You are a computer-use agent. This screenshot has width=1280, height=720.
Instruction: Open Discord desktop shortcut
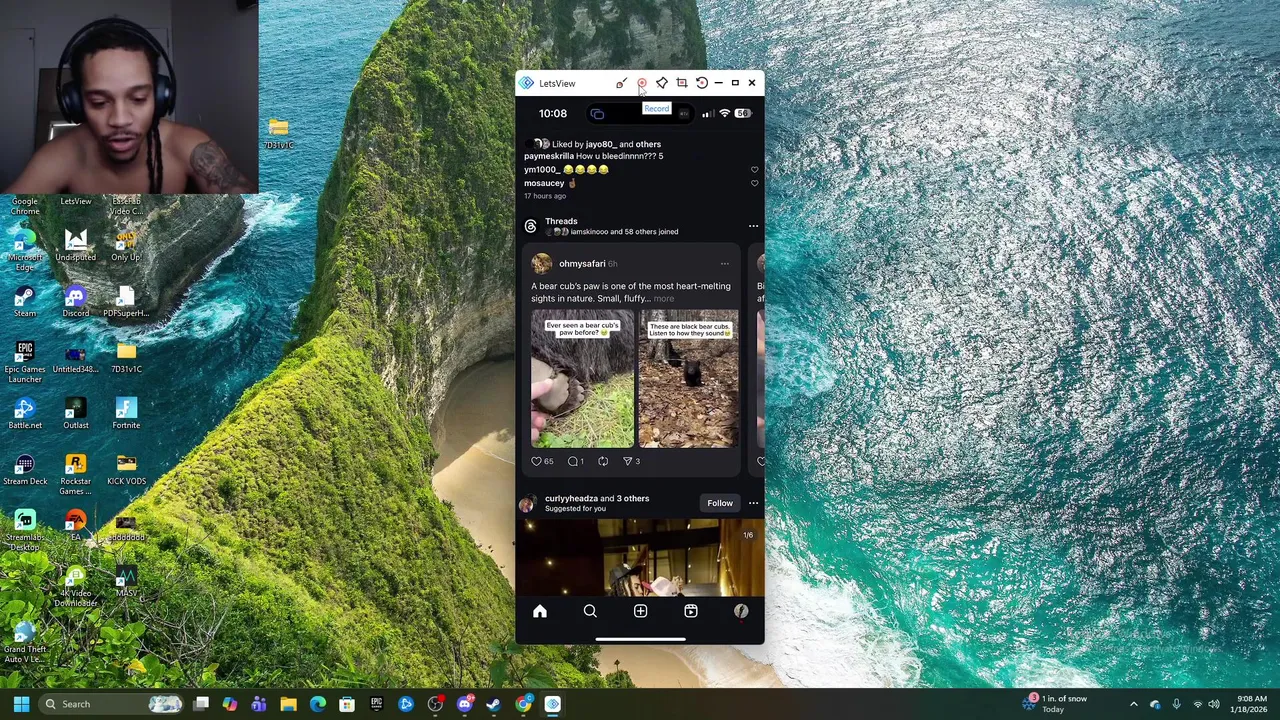pyautogui.click(x=75, y=301)
